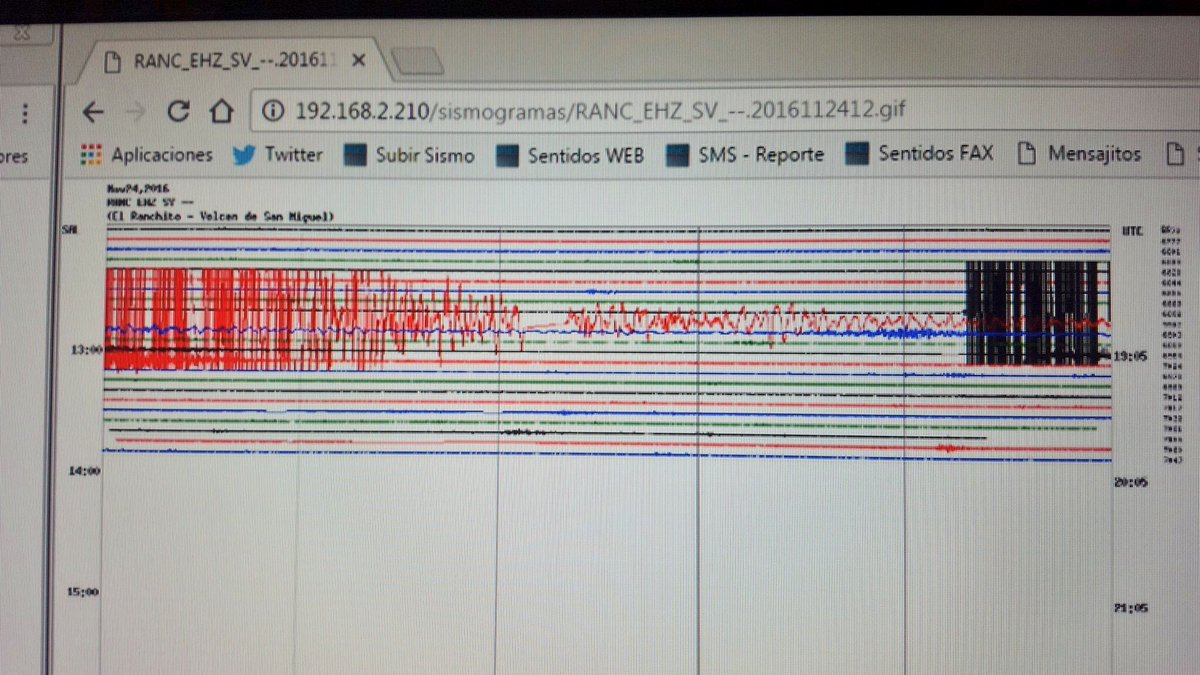Click the Subir Sismo bookmark icon
The image size is (1200, 675).
[355, 155]
